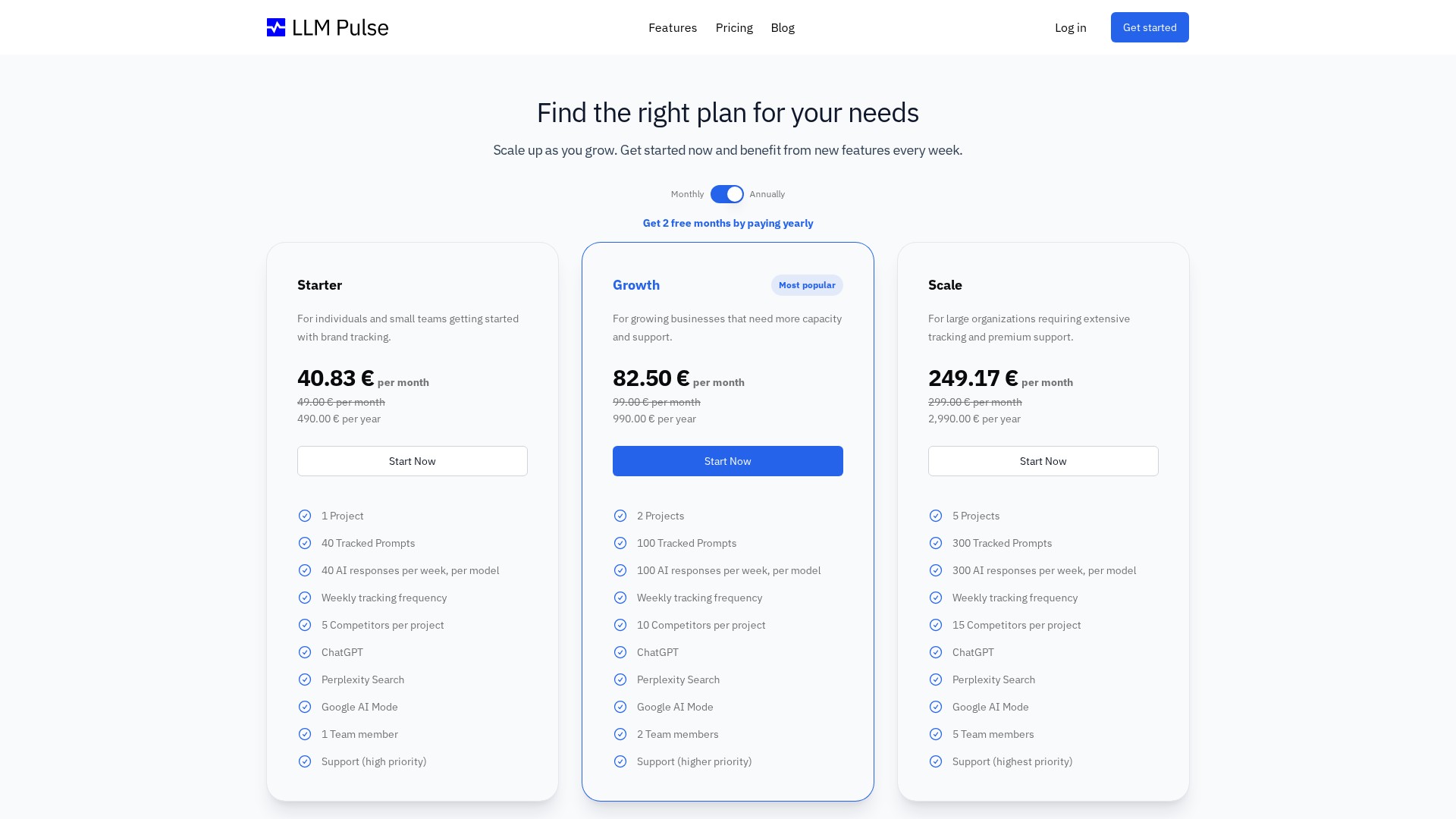Viewport: 1456px width, 819px height.
Task: Click checkmark icon beside Starter's 1 Project
Action: (x=305, y=516)
